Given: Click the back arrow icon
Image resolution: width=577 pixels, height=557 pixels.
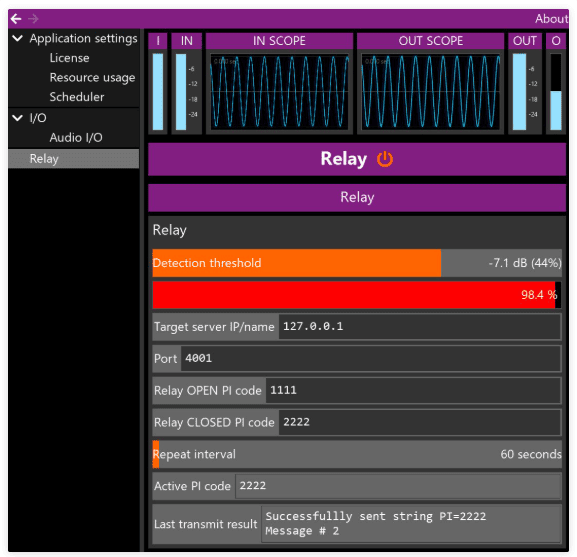Looking at the screenshot, I should click(16, 18).
